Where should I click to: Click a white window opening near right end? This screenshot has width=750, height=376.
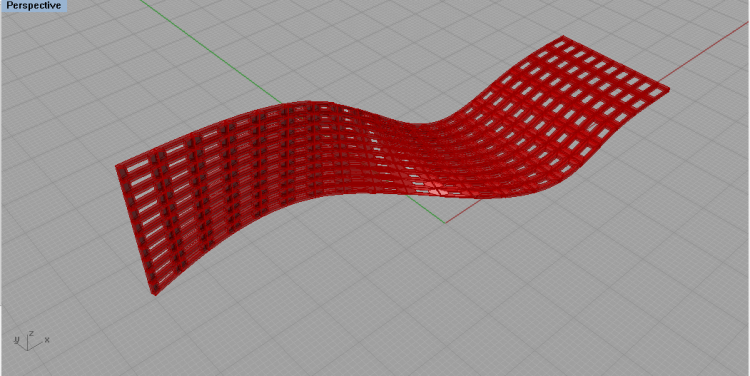(645, 87)
